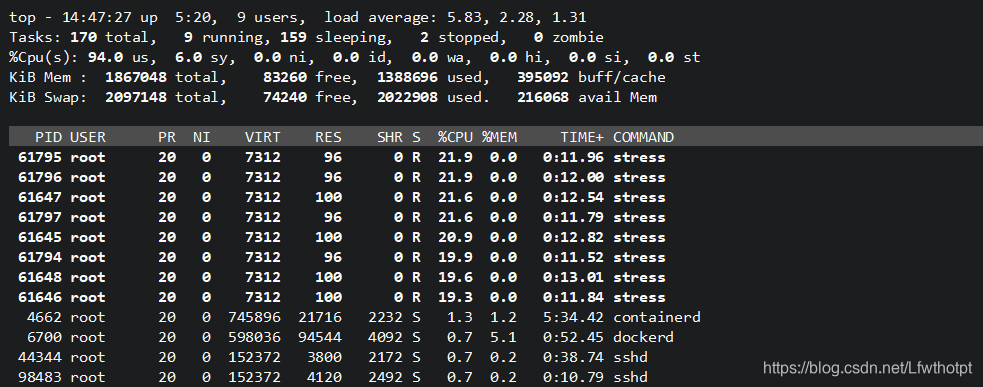Click PID 61645 in process list
The width and height of the screenshot is (983, 387).
40,237
